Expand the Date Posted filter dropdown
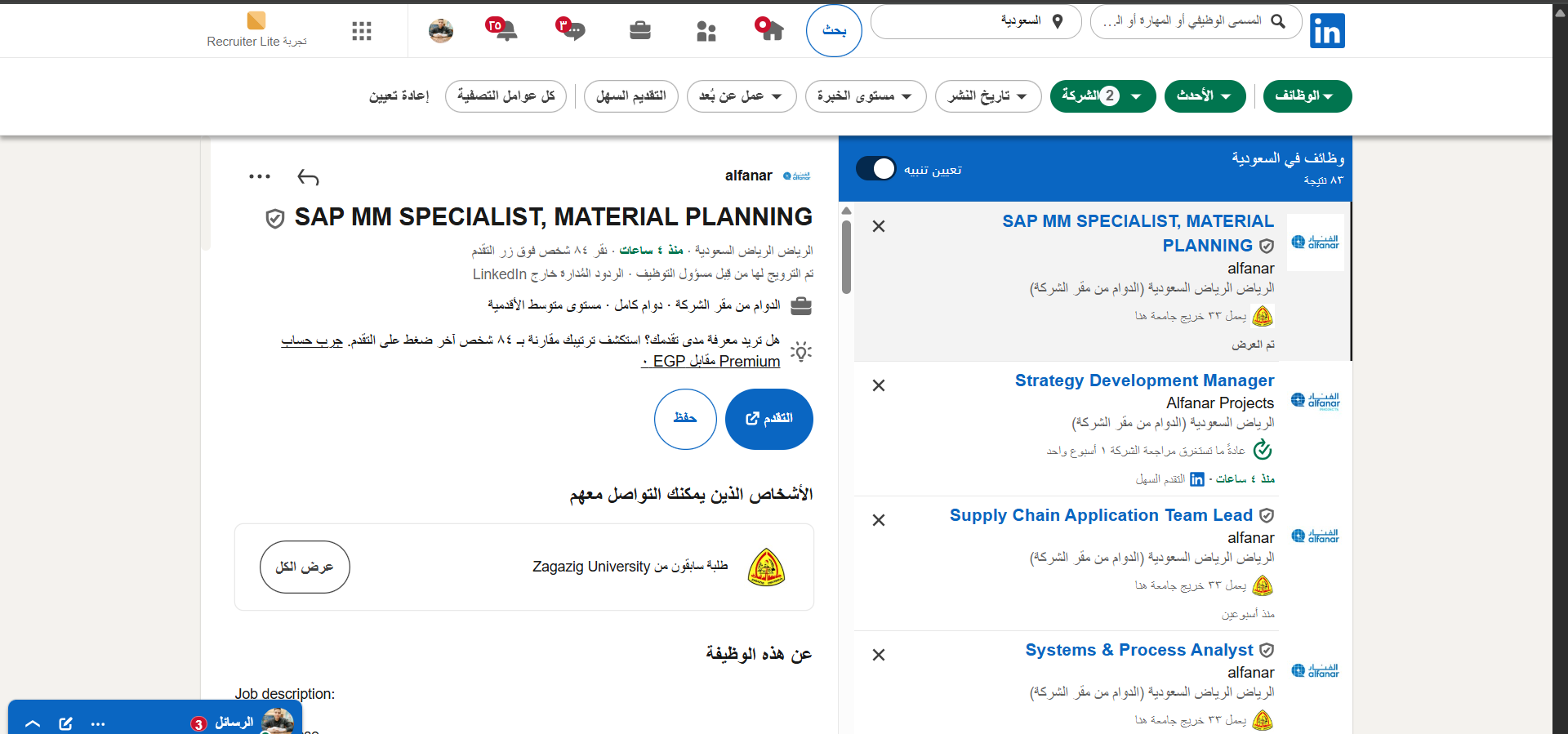1568x734 pixels. 987,96
